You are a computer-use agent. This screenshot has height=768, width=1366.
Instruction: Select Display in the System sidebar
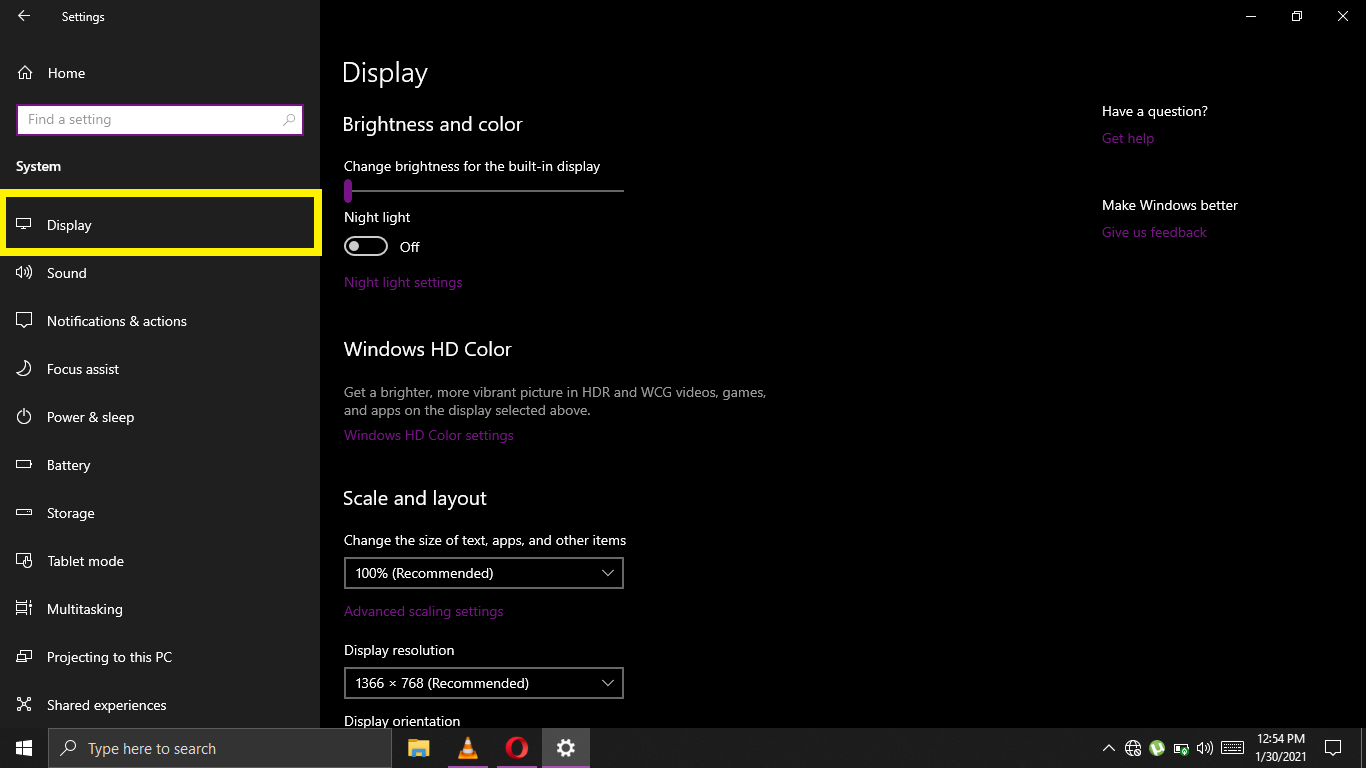click(x=160, y=225)
